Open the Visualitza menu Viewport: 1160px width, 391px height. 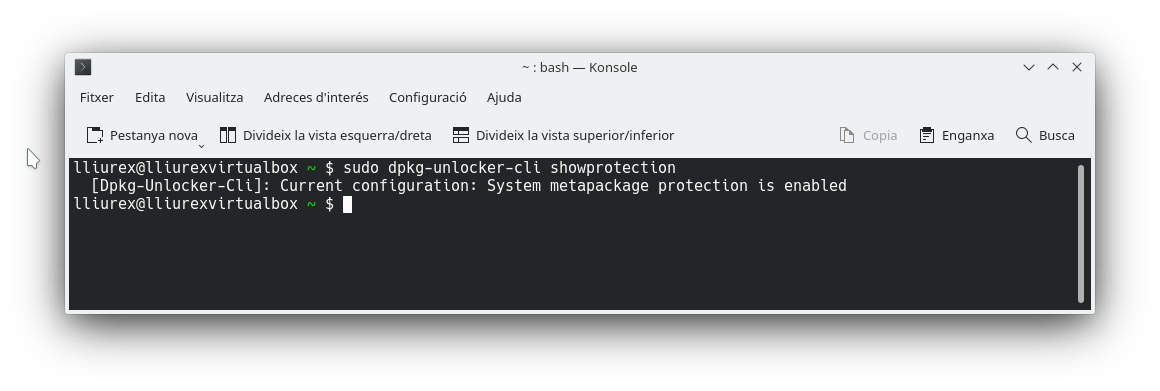(x=215, y=98)
